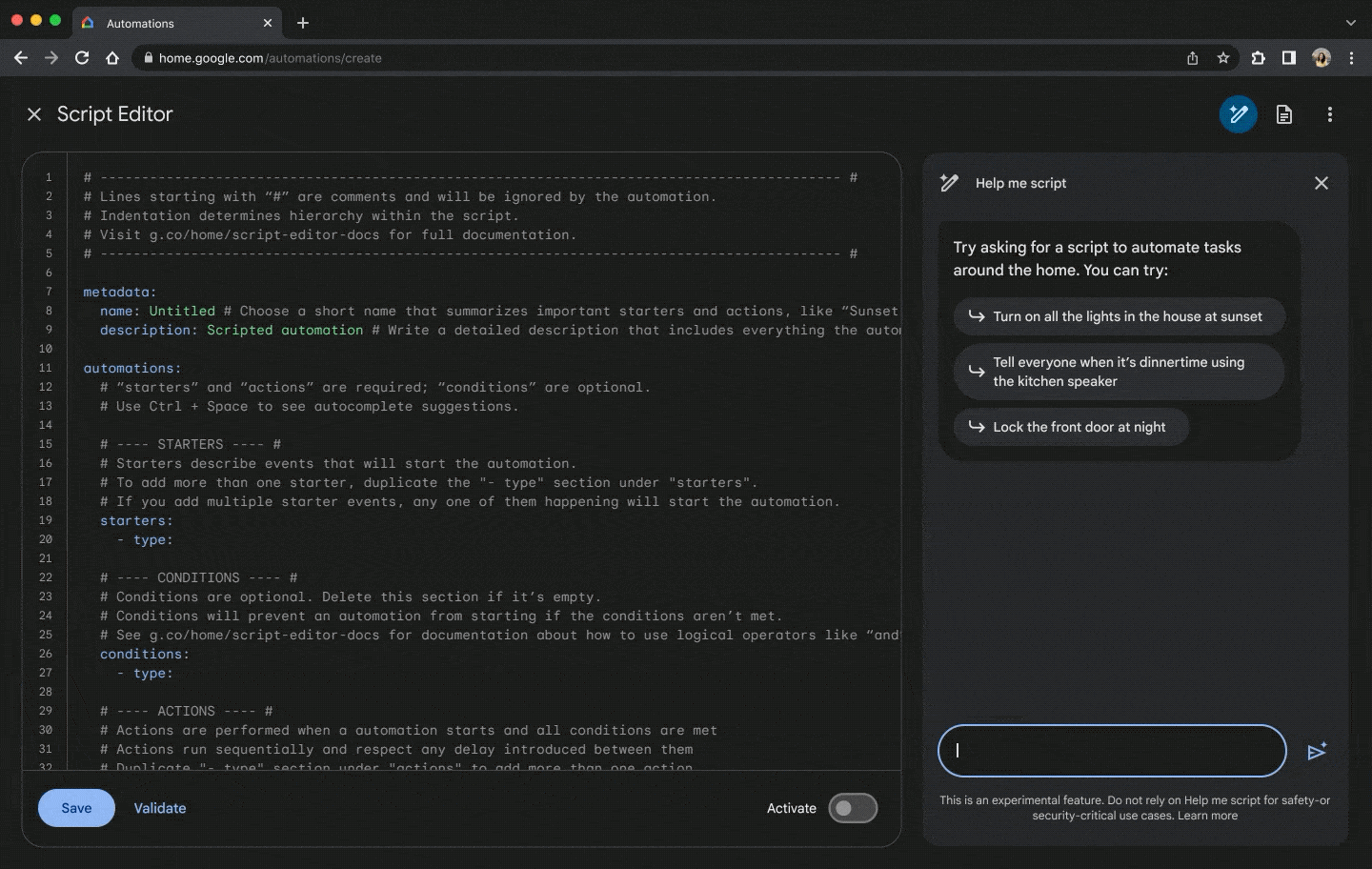Reload the page

click(82, 58)
